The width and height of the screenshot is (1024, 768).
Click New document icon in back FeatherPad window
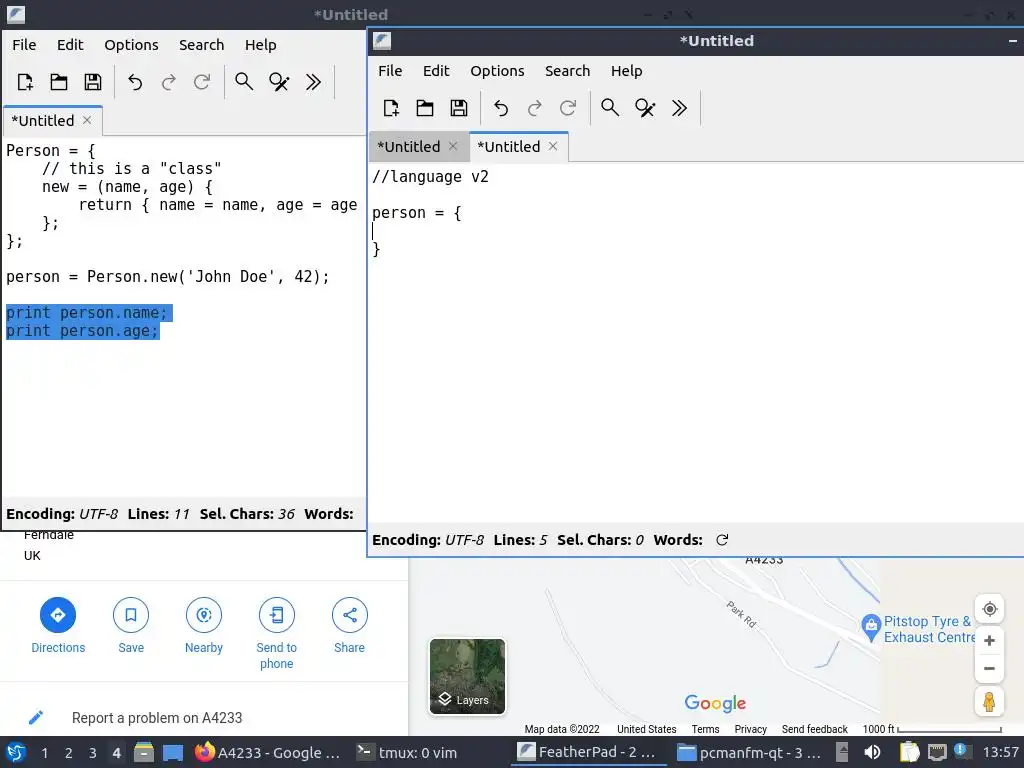pyautogui.click(x=25, y=82)
